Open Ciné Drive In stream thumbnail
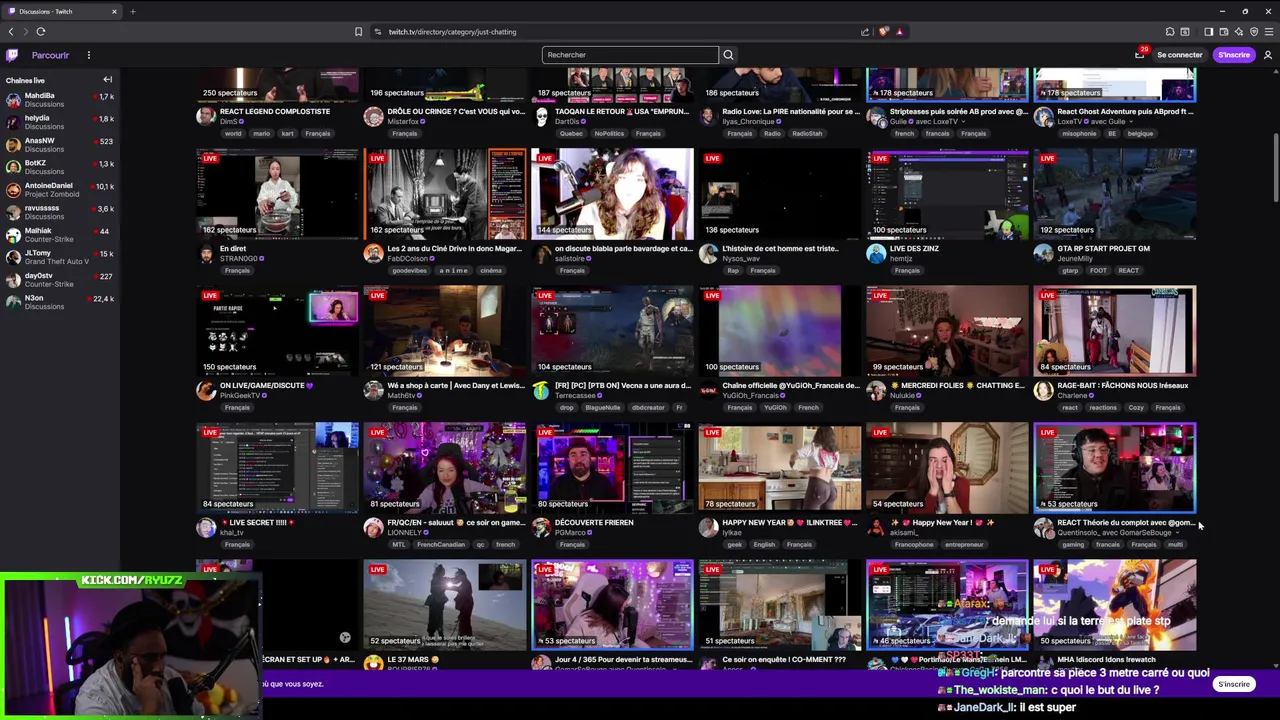 click(x=445, y=194)
